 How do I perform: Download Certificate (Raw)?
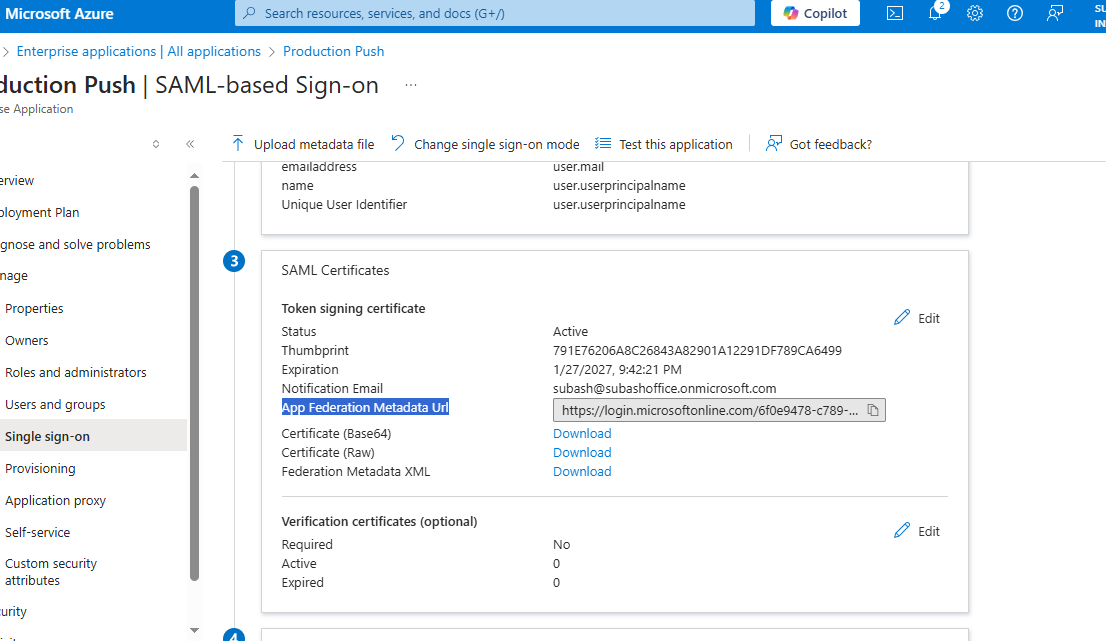(x=582, y=453)
